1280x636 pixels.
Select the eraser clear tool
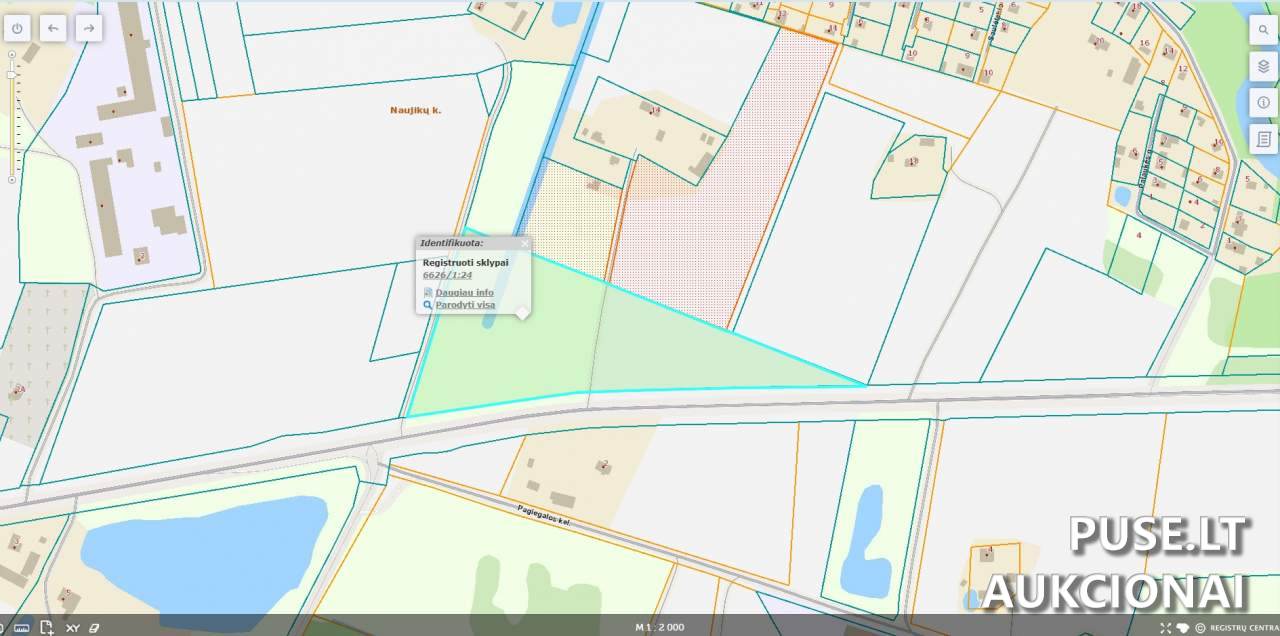click(96, 628)
